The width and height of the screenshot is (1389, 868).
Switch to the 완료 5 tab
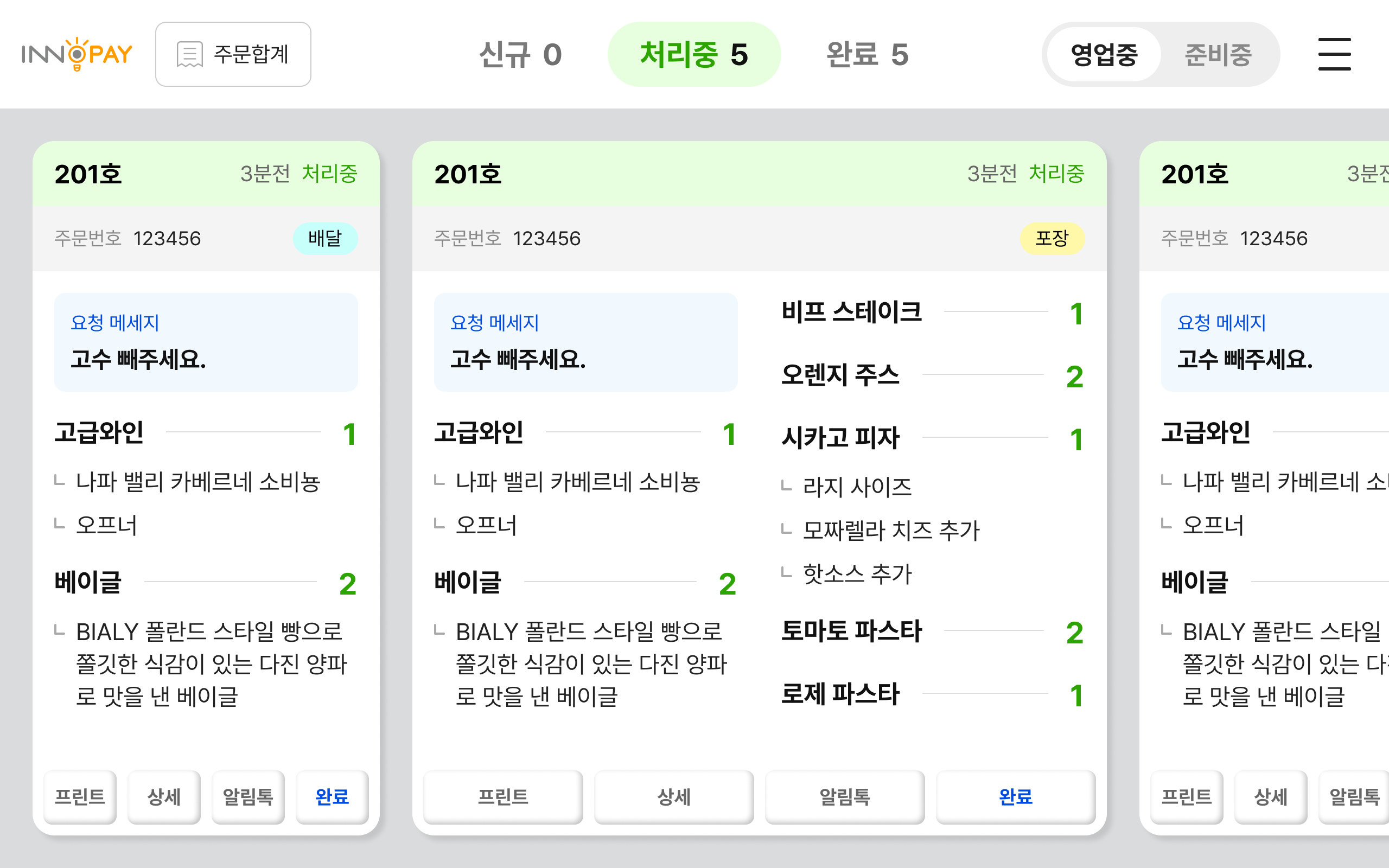click(x=867, y=55)
